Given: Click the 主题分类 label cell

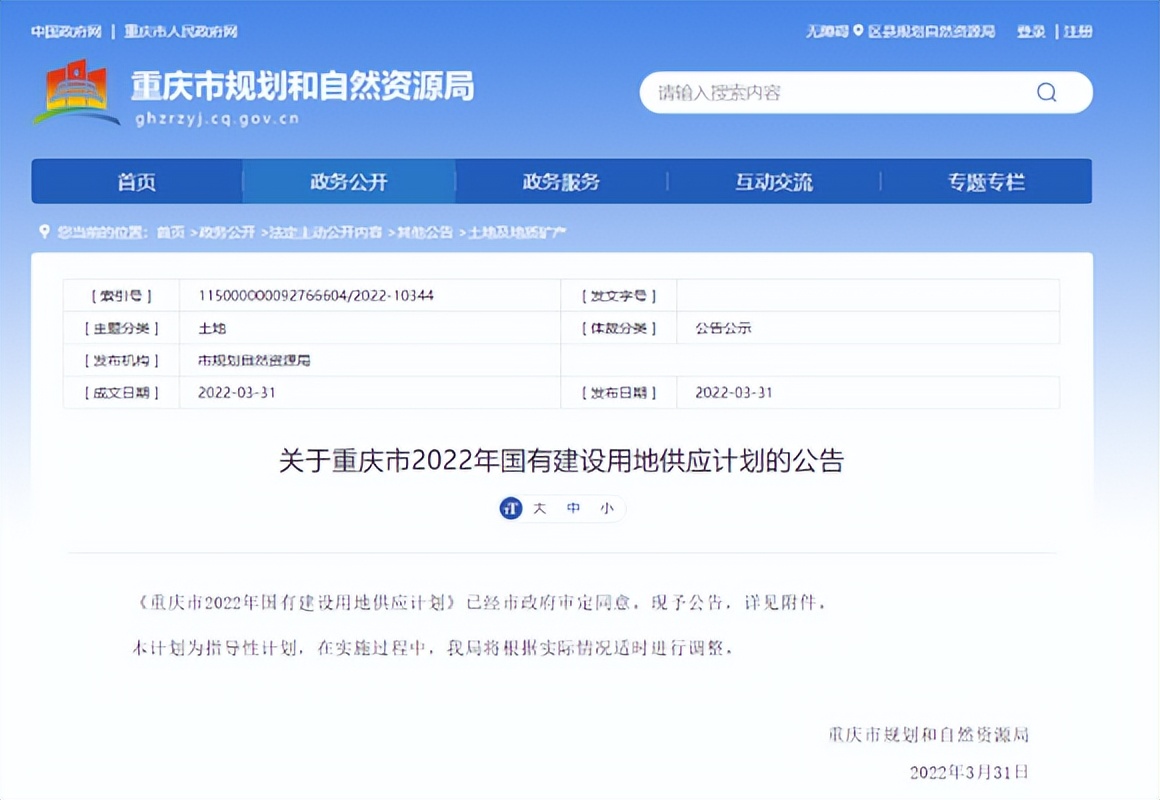Looking at the screenshot, I should coord(121,328).
